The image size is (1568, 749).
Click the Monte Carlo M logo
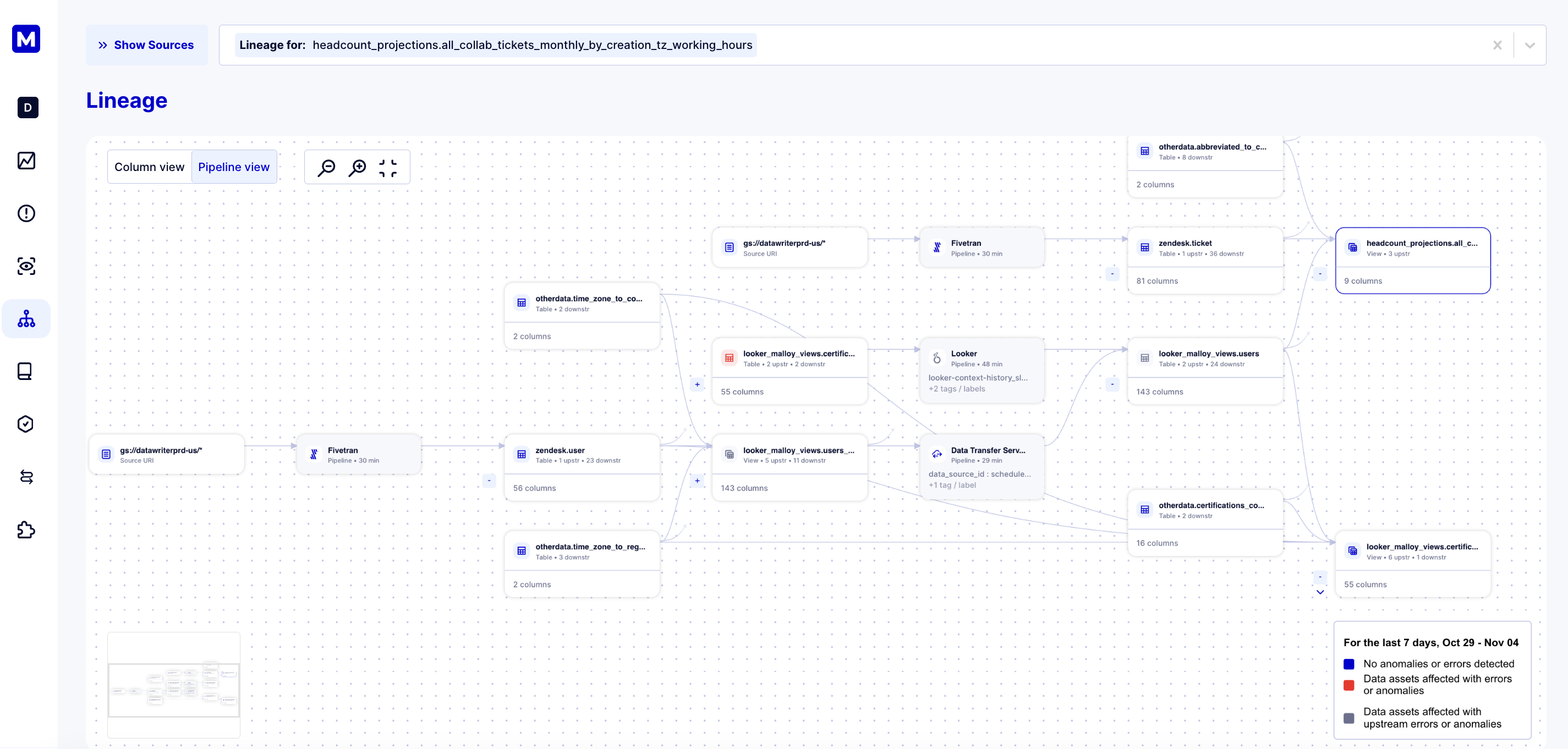point(26,39)
